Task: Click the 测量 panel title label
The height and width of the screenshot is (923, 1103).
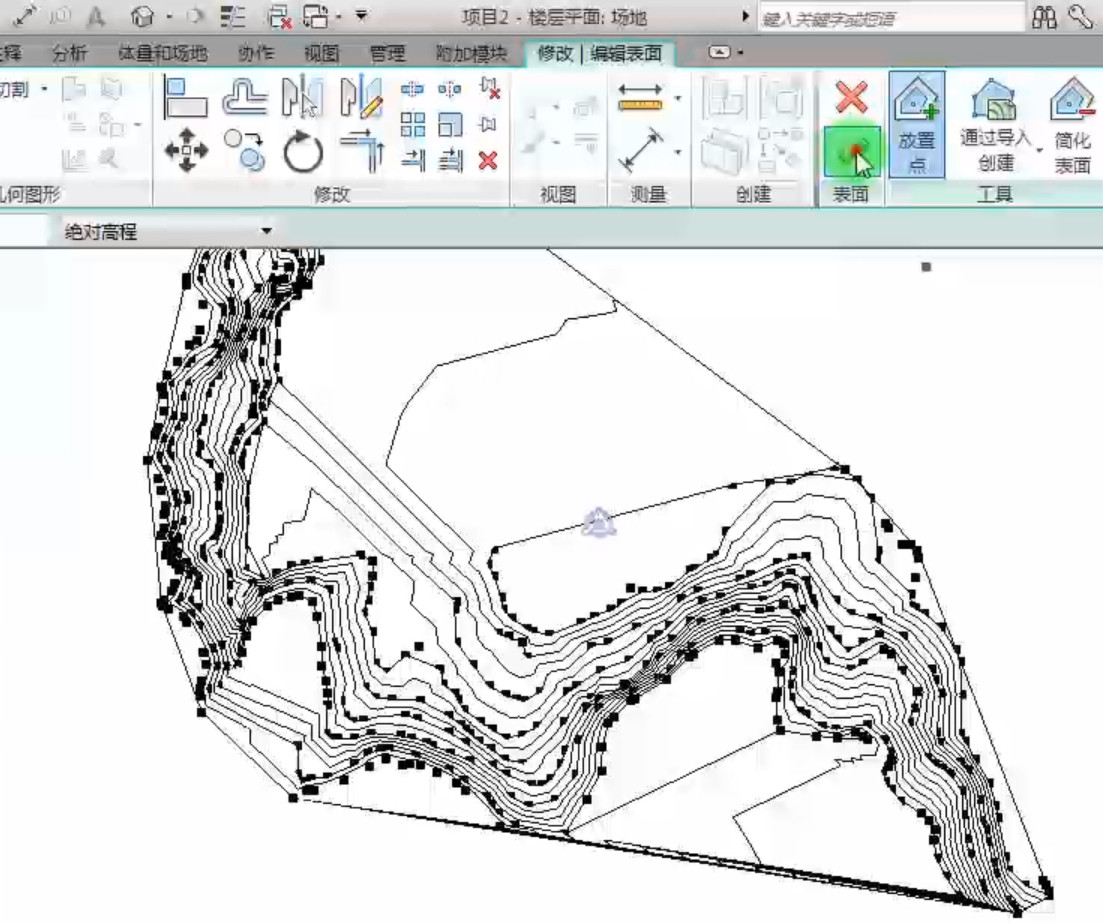Action: point(649,194)
